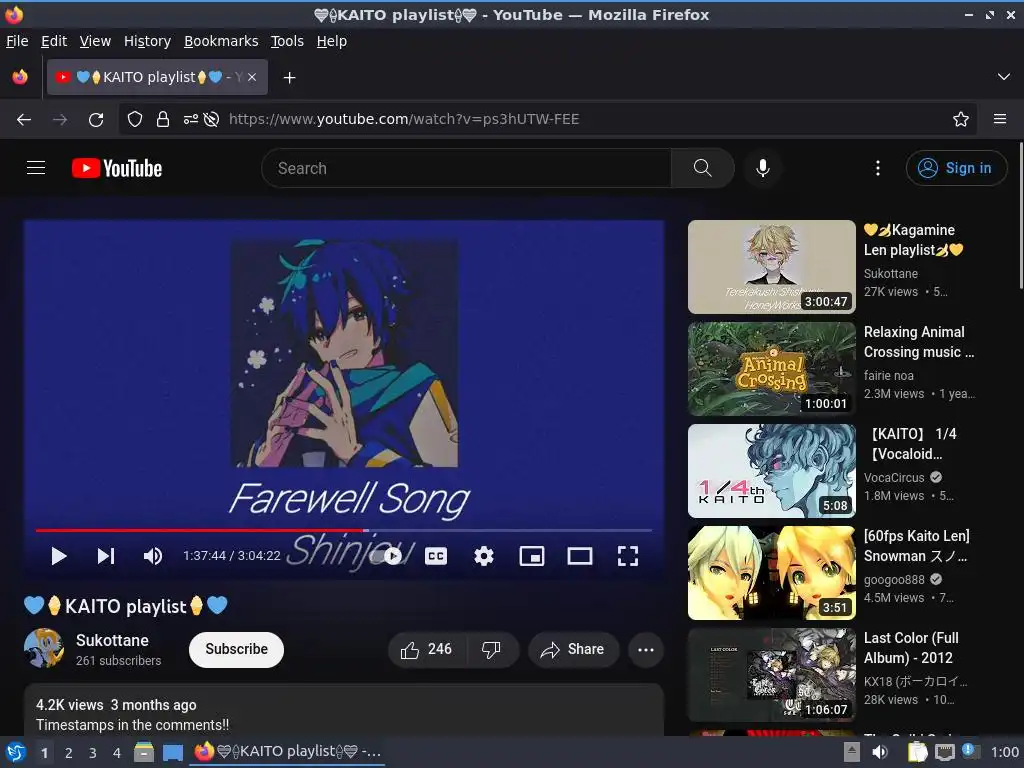Screen dimensions: 1024x768
Task: Seek on the red video progress bar
Action: [344, 530]
